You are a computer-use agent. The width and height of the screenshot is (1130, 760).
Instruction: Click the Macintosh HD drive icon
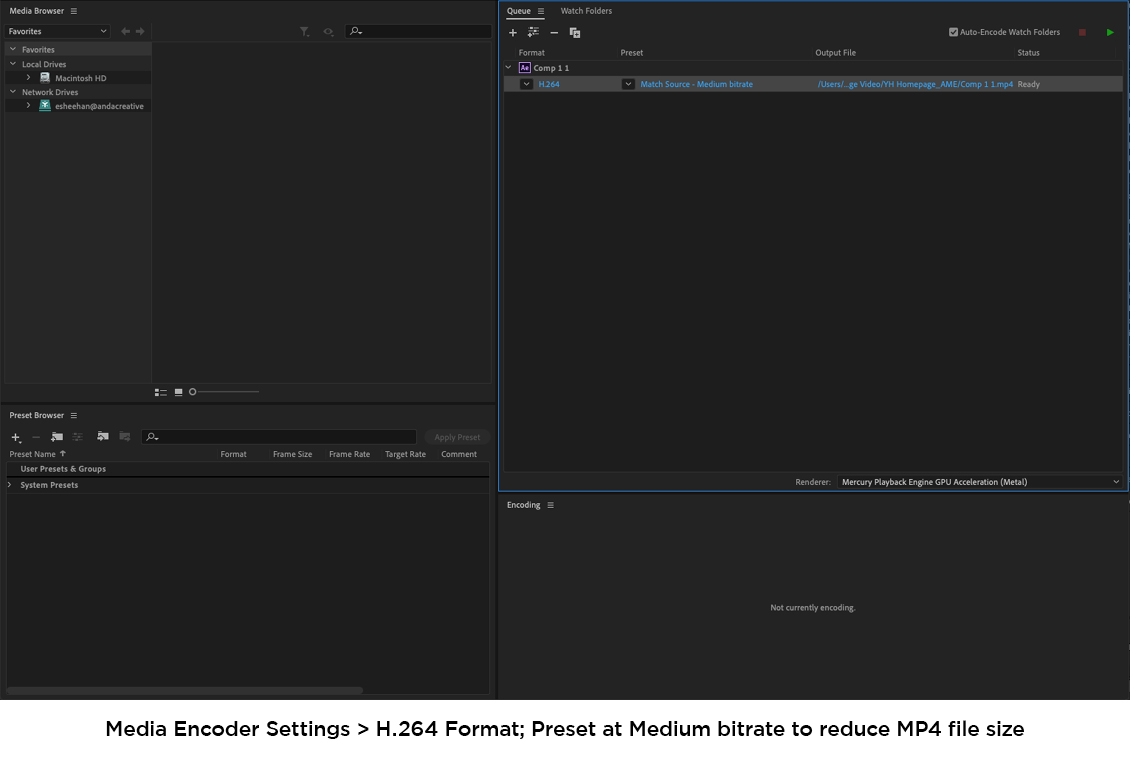(x=45, y=78)
